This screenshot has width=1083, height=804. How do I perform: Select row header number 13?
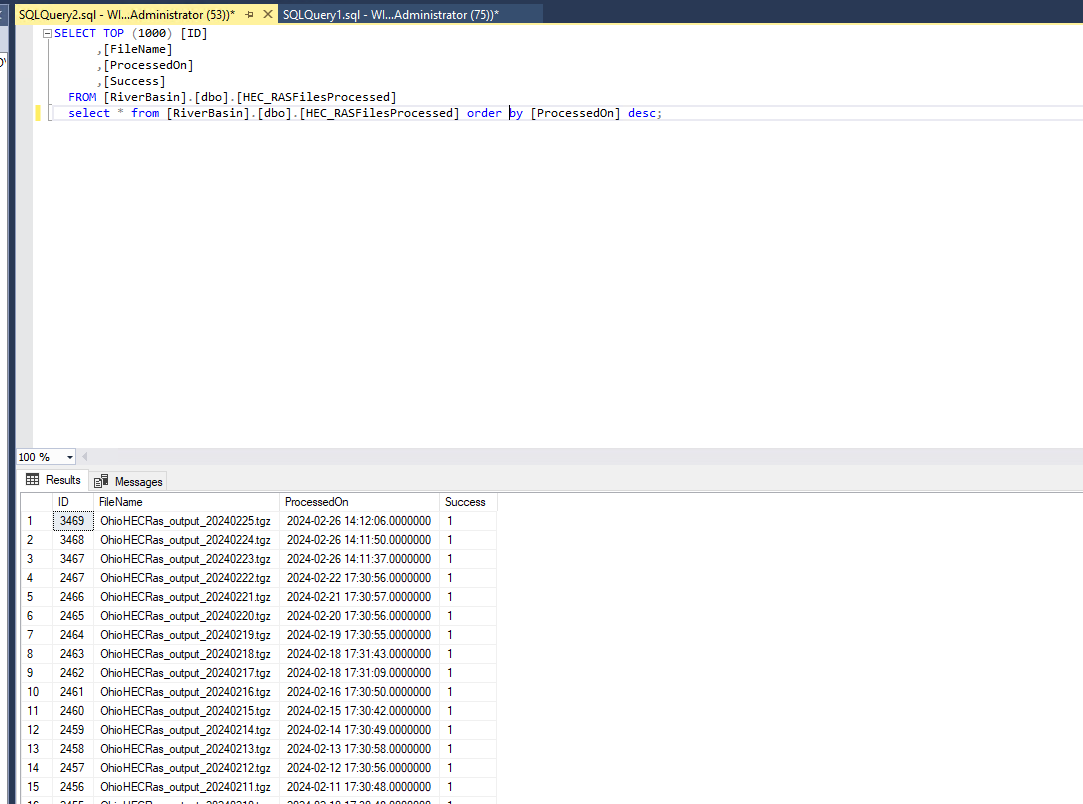36,749
